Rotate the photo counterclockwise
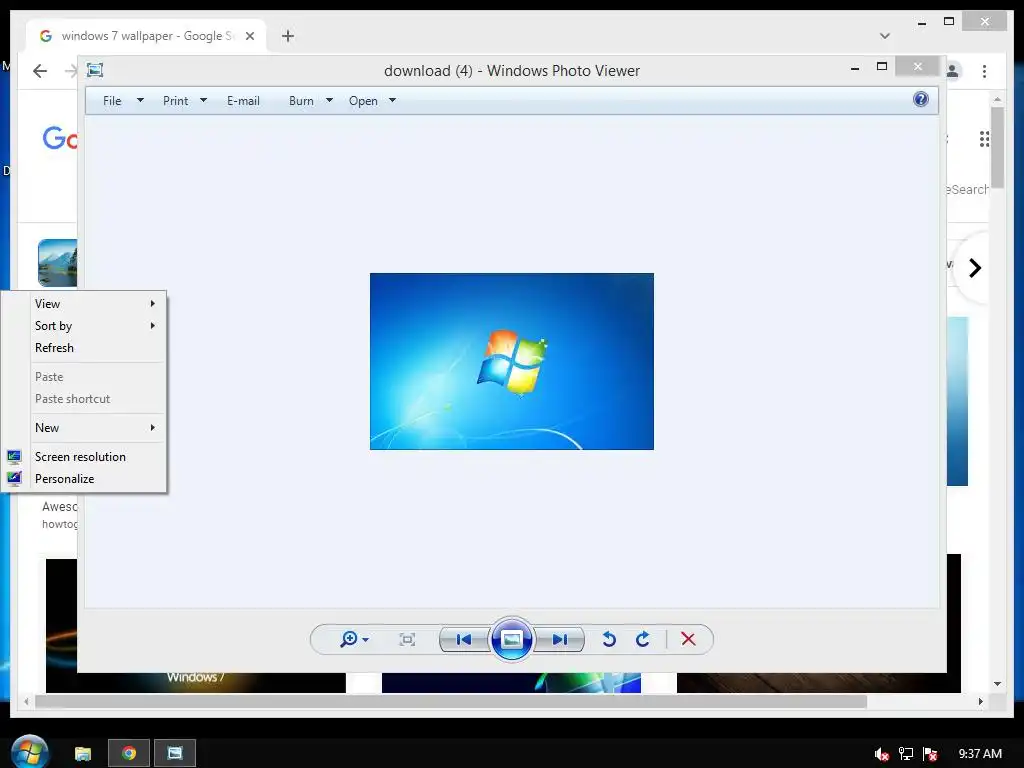Image resolution: width=1024 pixels, height=768 pixels. point(609,639)
